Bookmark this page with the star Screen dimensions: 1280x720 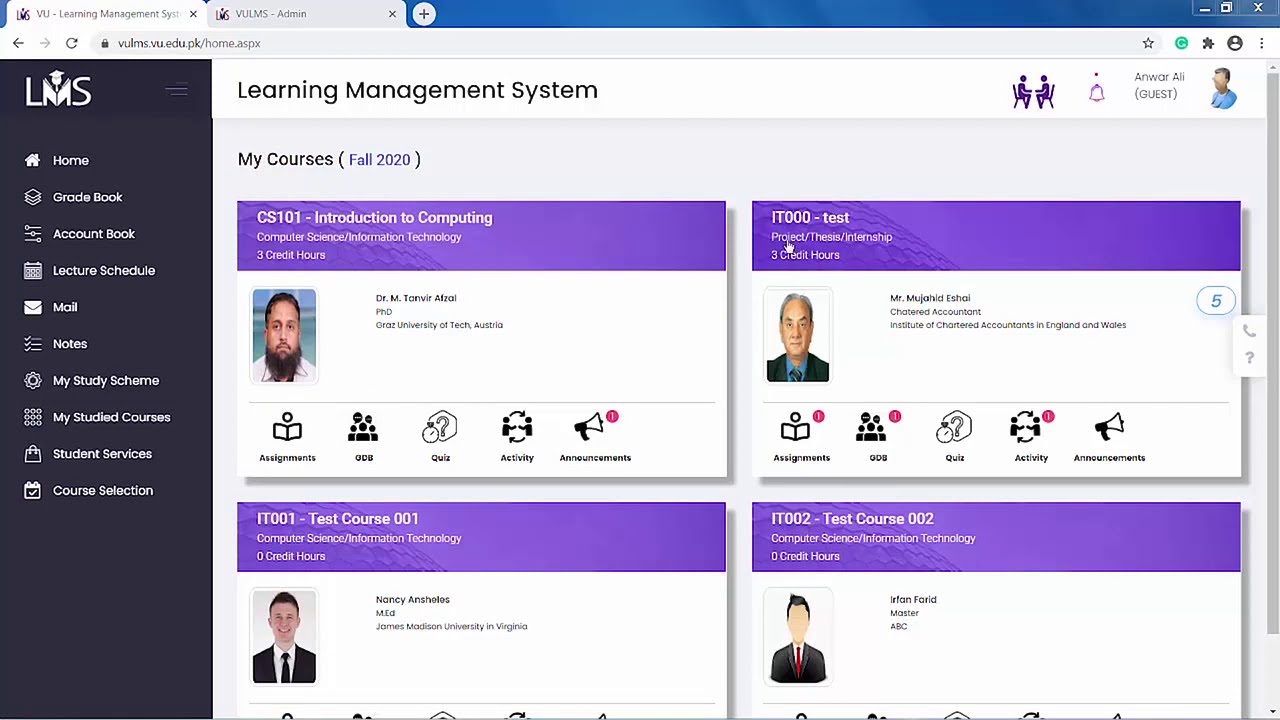click(1148, 43)
